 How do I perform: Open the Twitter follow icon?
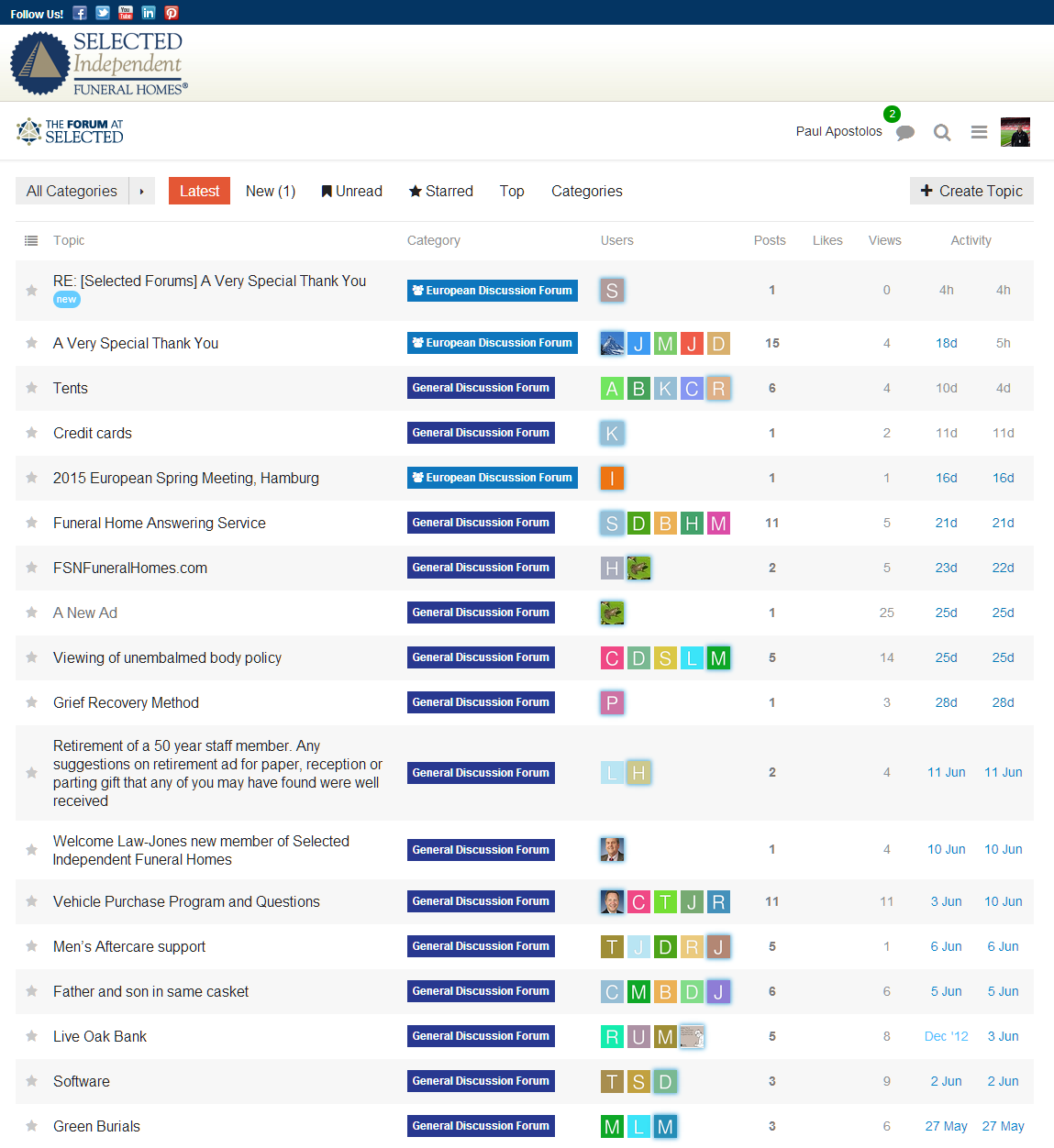coord(103,13)
